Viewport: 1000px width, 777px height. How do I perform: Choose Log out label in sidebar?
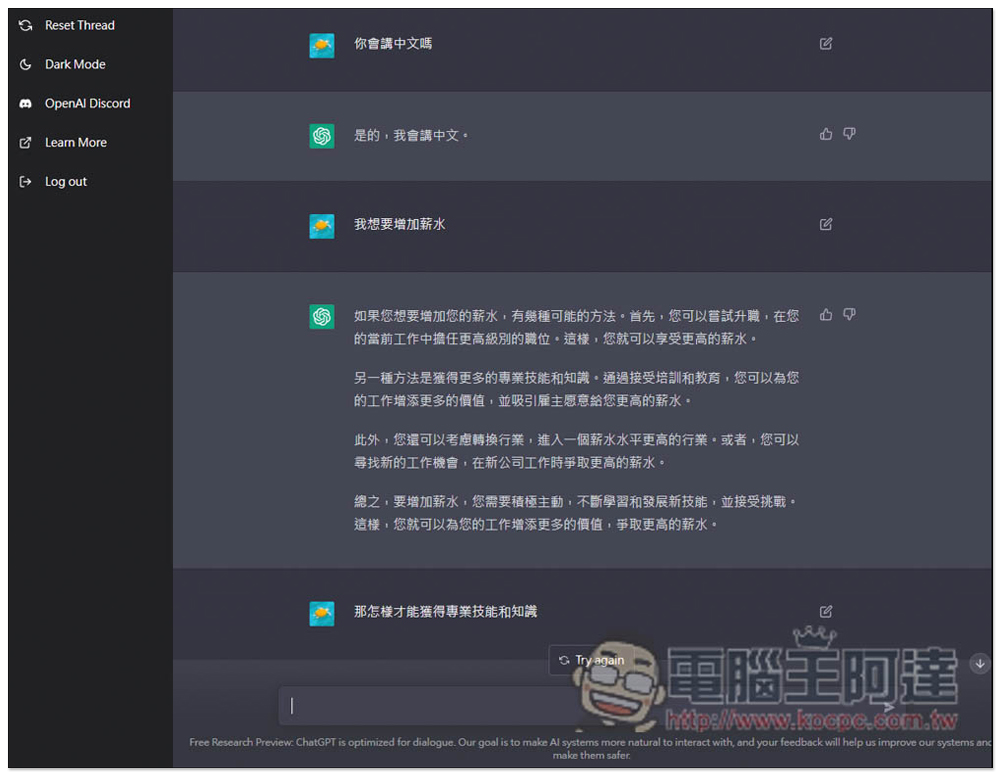pyautogui.click(x=66, y=181)
